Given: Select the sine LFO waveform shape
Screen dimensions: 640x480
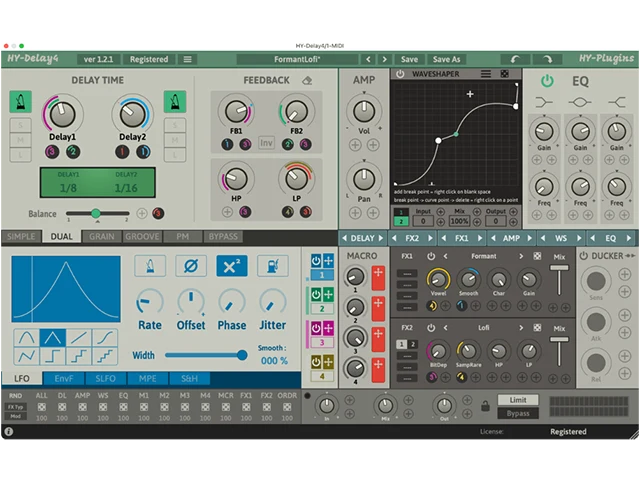Looking at the screenshot, I should point(27,338).
